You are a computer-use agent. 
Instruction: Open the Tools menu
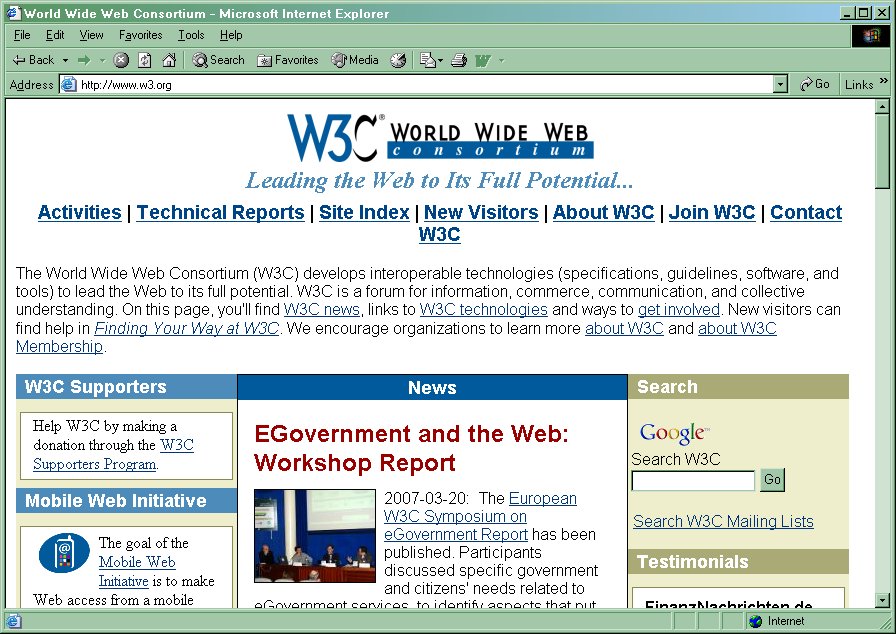point(191,35)
